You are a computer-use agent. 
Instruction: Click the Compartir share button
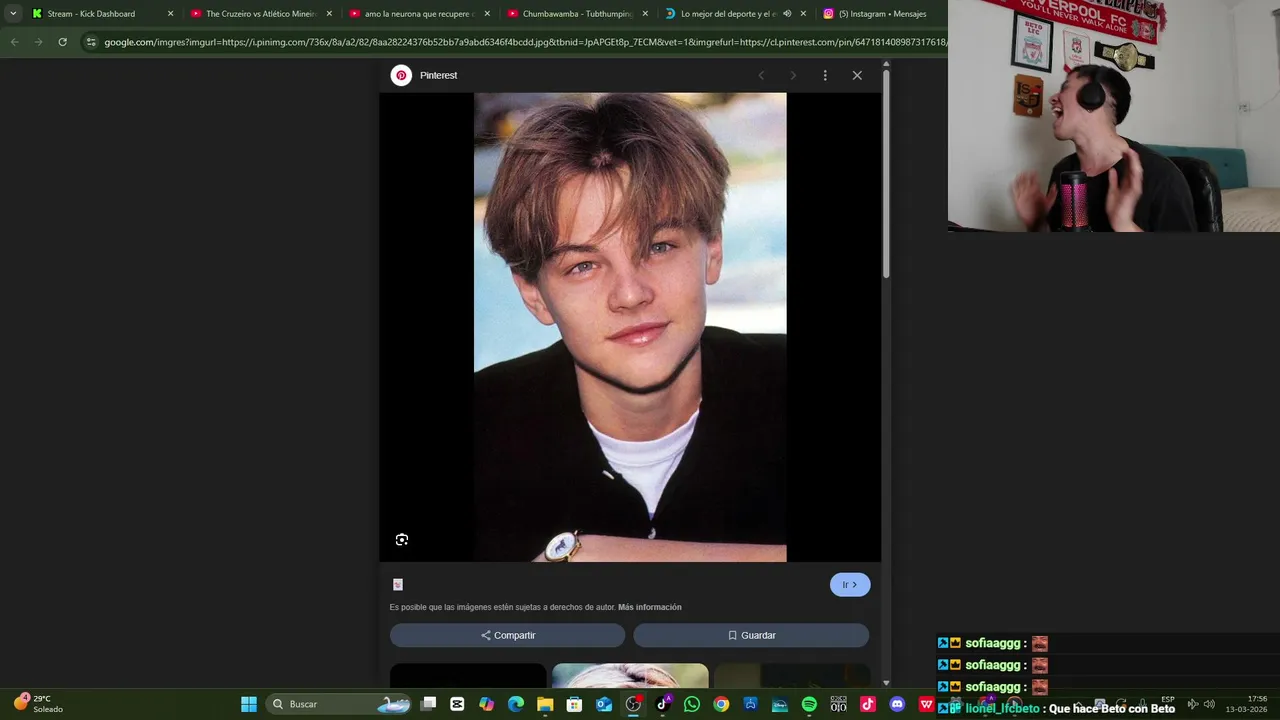pos(507,635)
